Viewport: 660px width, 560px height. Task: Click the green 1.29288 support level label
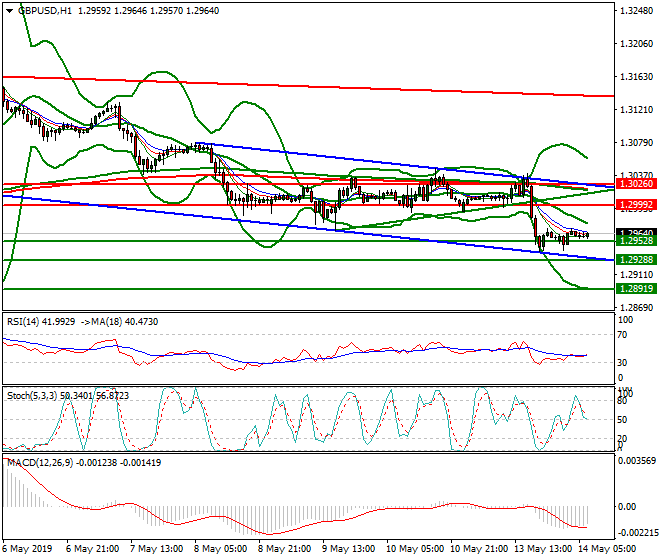(x=636, y=260)
